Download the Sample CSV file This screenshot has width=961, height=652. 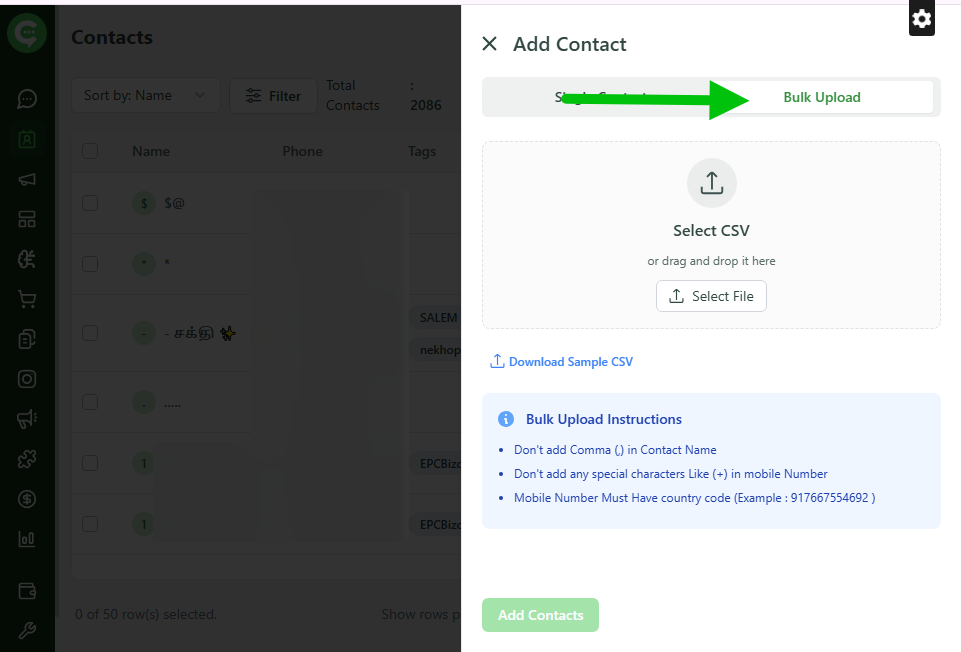pos(561,361)
